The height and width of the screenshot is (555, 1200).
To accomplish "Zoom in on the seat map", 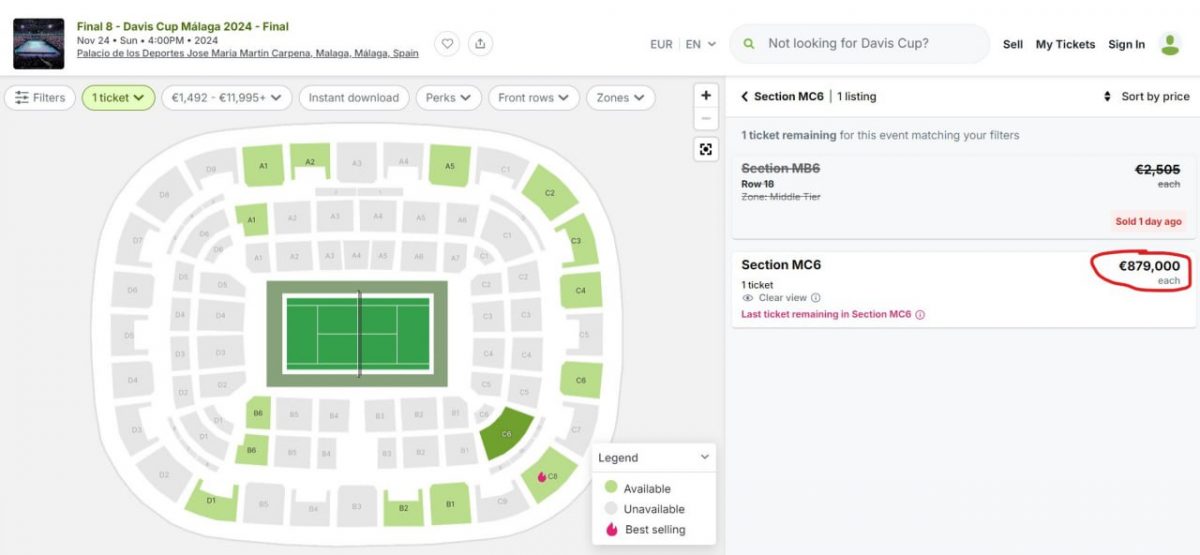I will pyautogui.click(x=706, y=95).
